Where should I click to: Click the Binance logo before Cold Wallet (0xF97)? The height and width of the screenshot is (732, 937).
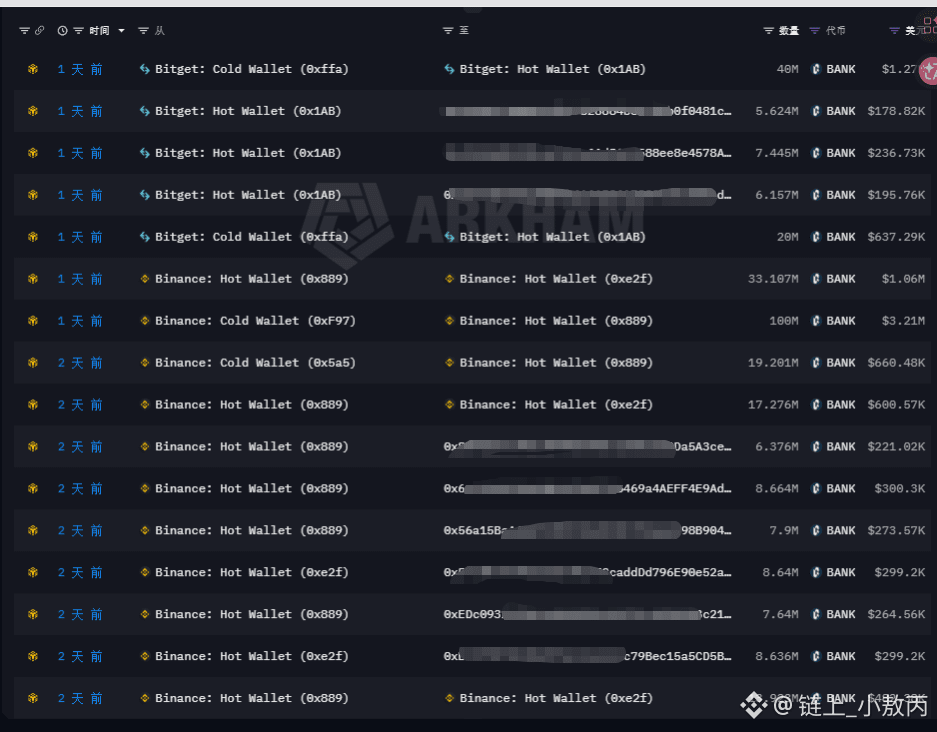pos(144,321)
